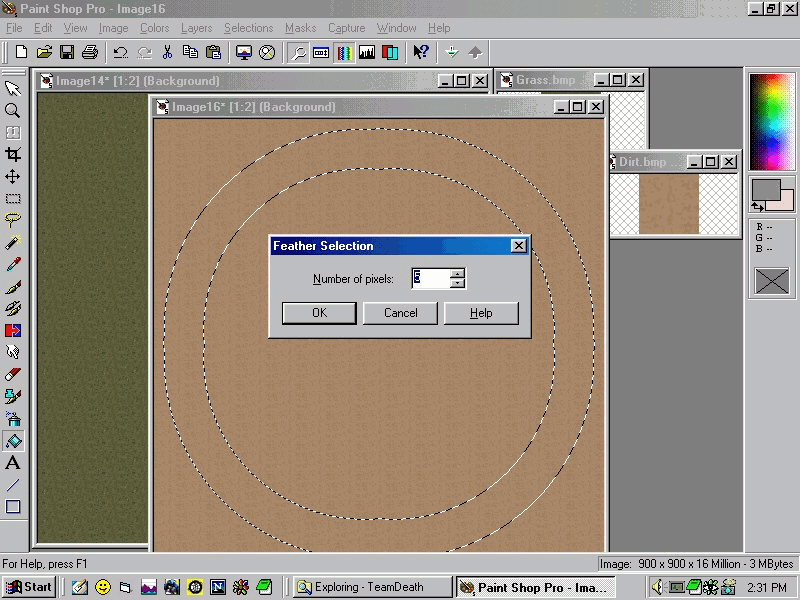This screenshot has height=600, width=800.
Task: Click the Number of pixels input field
Action: click(x=430, y=279)
